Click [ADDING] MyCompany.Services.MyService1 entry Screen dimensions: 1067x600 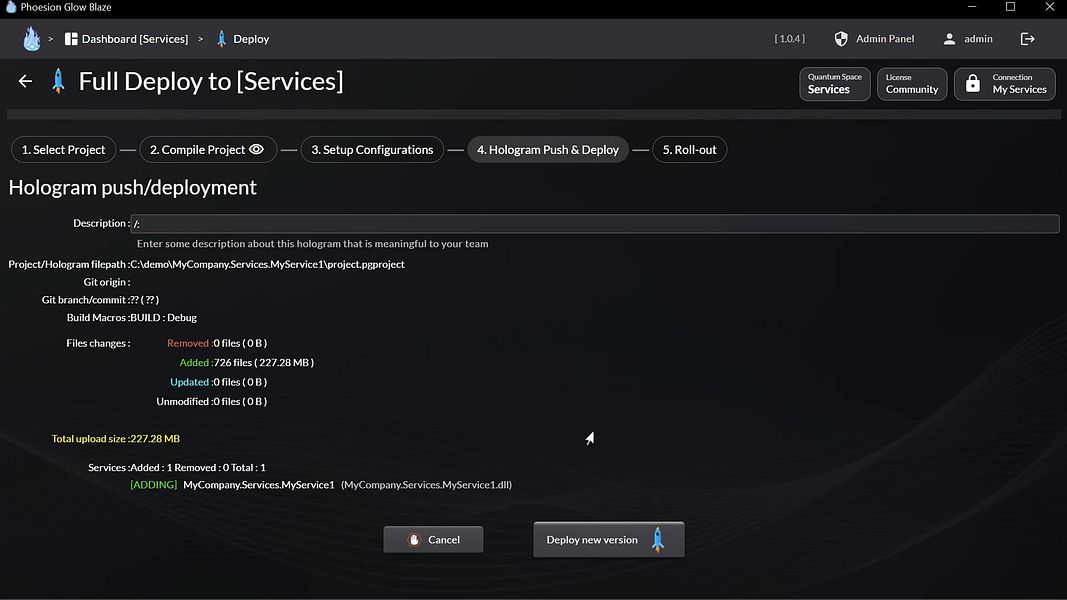click(321, 485)
